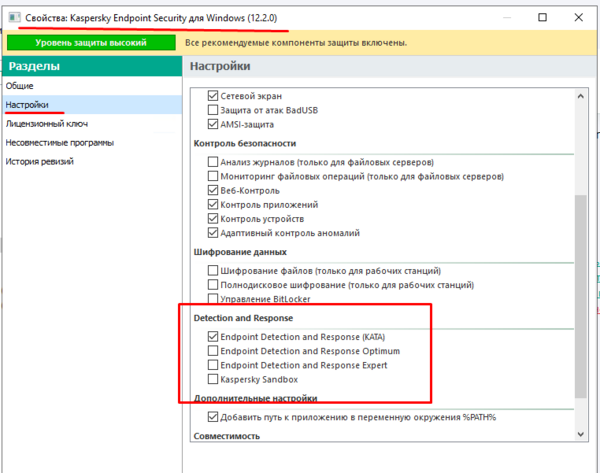Uncheck Контроль приложений
Image resolution: width=600 pixels, height=473 pixels.
tap(213, 204)
